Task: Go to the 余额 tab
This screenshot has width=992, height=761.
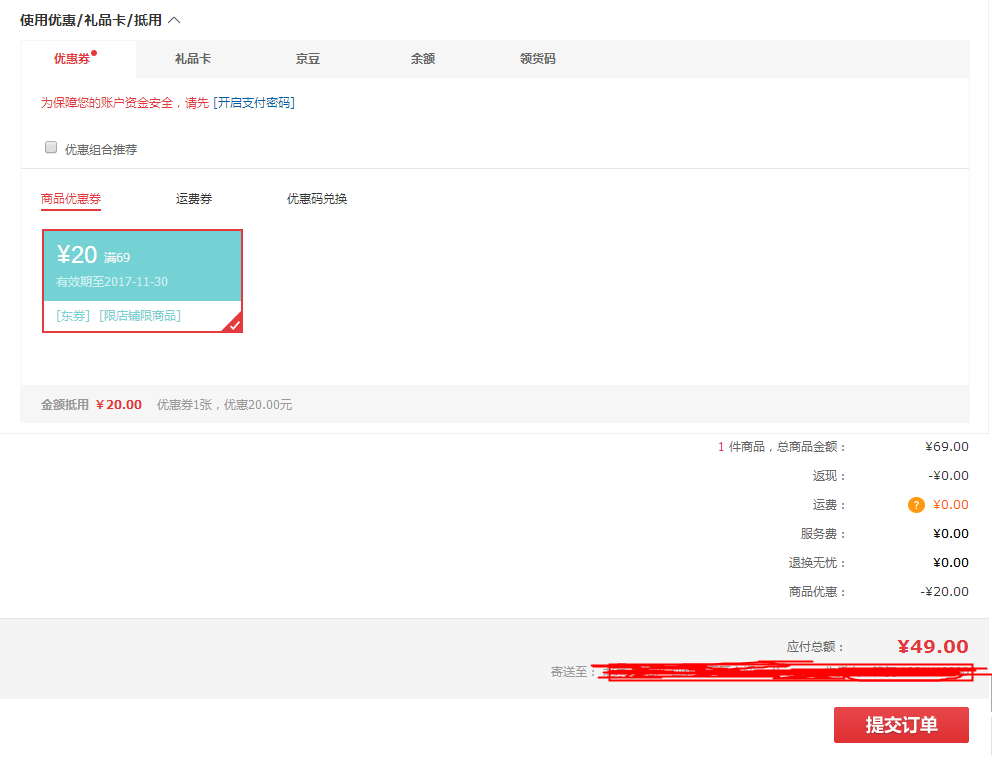Action: click(423, 59)
